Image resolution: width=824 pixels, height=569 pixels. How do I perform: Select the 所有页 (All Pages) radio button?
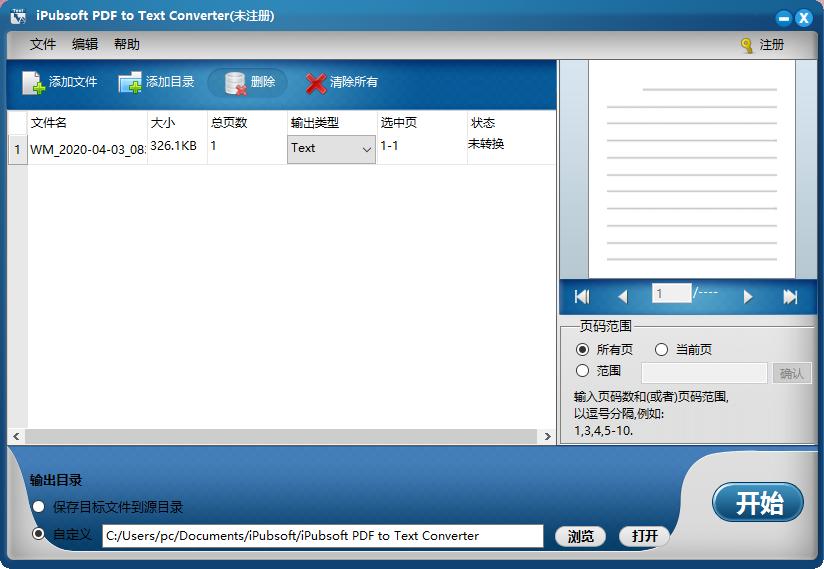click(x=583, y=350)
